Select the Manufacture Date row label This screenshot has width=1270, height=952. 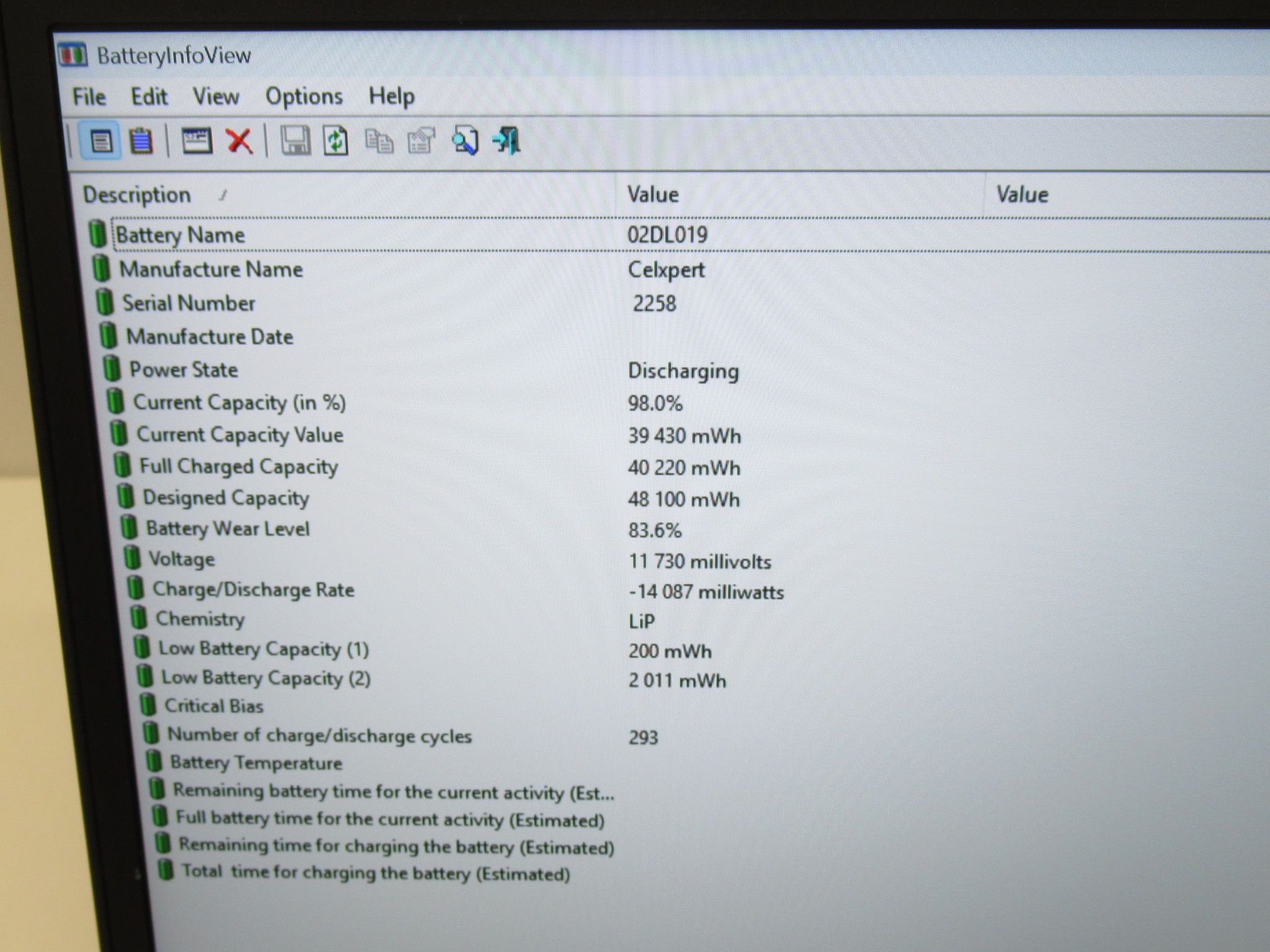click(x=210, y=337)
